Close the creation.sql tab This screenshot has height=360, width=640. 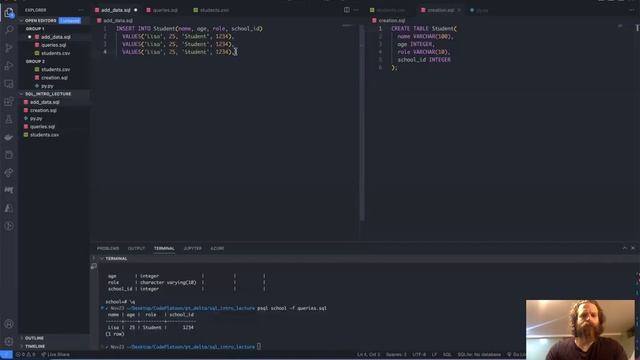point(459,10)
